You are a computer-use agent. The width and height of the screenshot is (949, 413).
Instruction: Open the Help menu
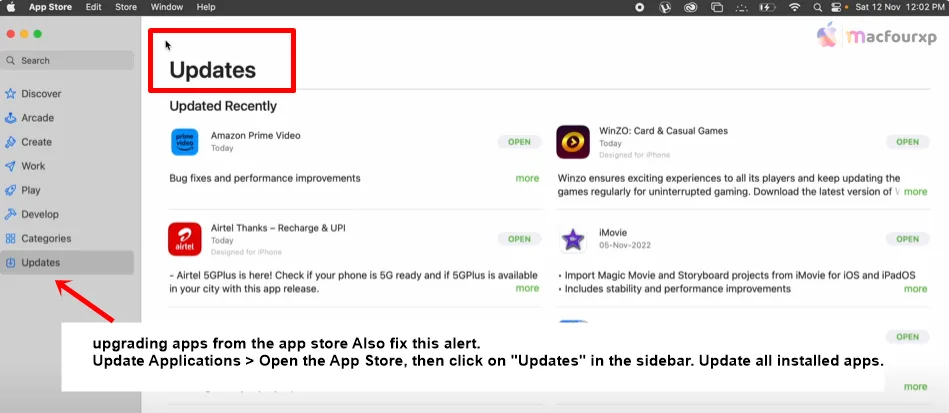206,7
